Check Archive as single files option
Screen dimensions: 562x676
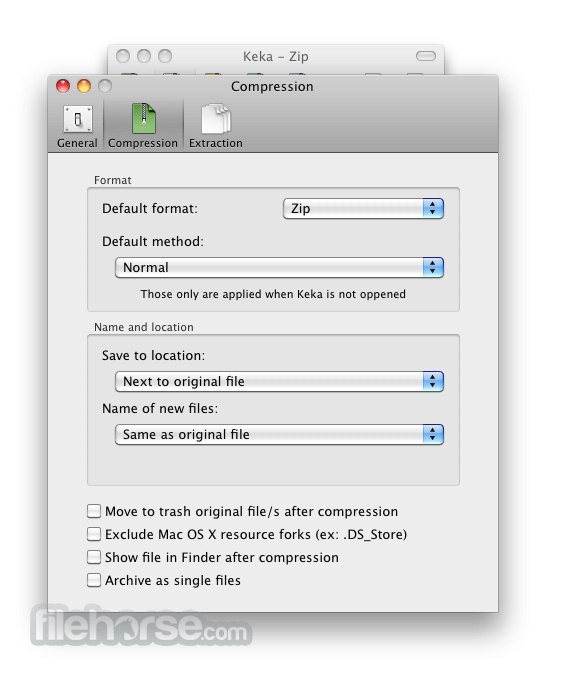[94, 580]
